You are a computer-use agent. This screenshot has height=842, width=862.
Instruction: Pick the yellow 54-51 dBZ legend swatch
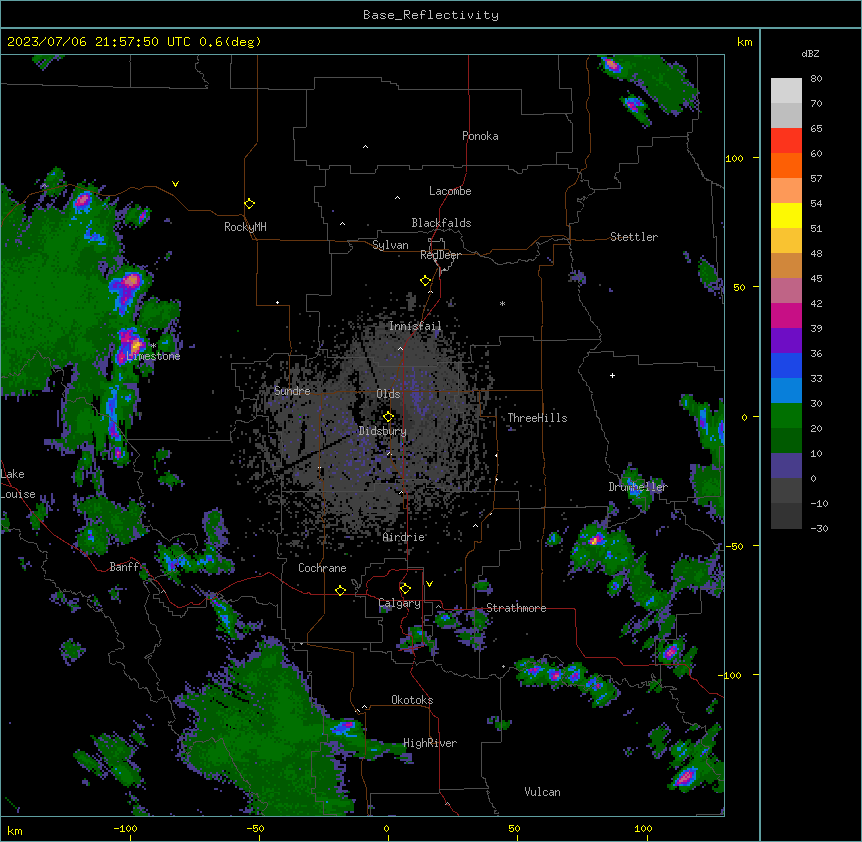click(786, 215)
